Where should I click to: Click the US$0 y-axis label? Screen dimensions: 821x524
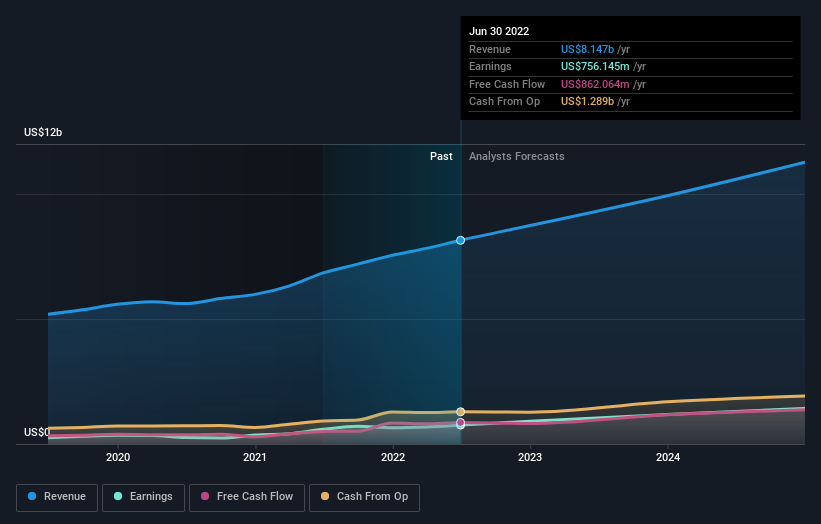(x=37, y=432)
